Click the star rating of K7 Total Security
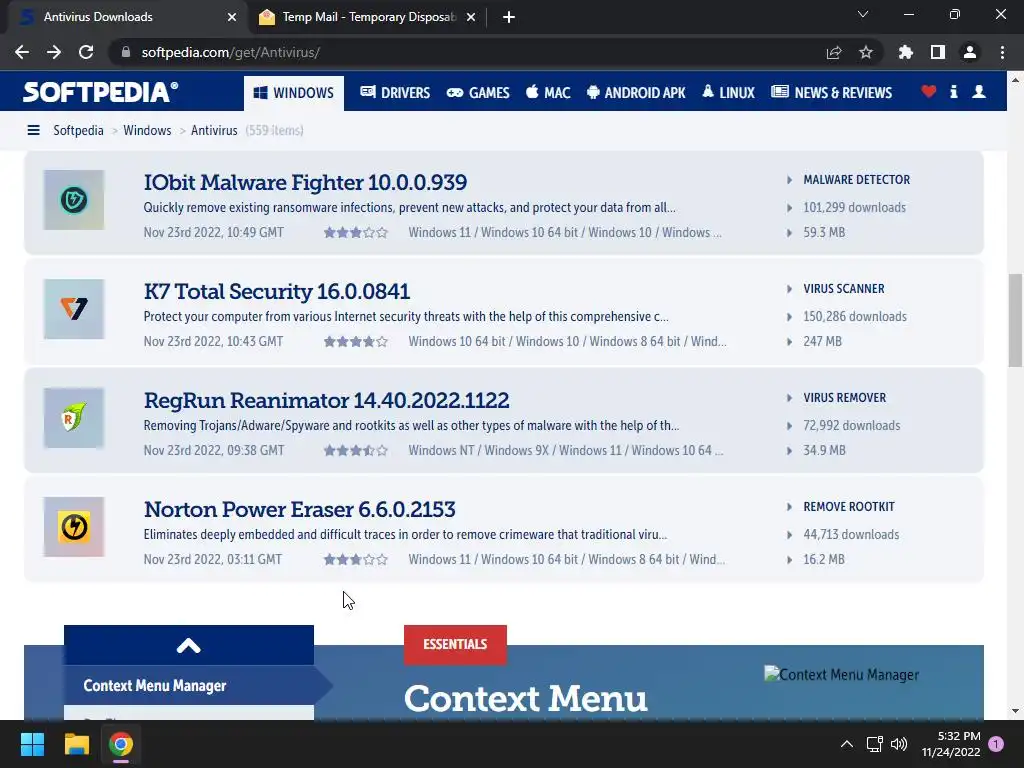This screenshot has height=768, width=1024. click(356, 342)
